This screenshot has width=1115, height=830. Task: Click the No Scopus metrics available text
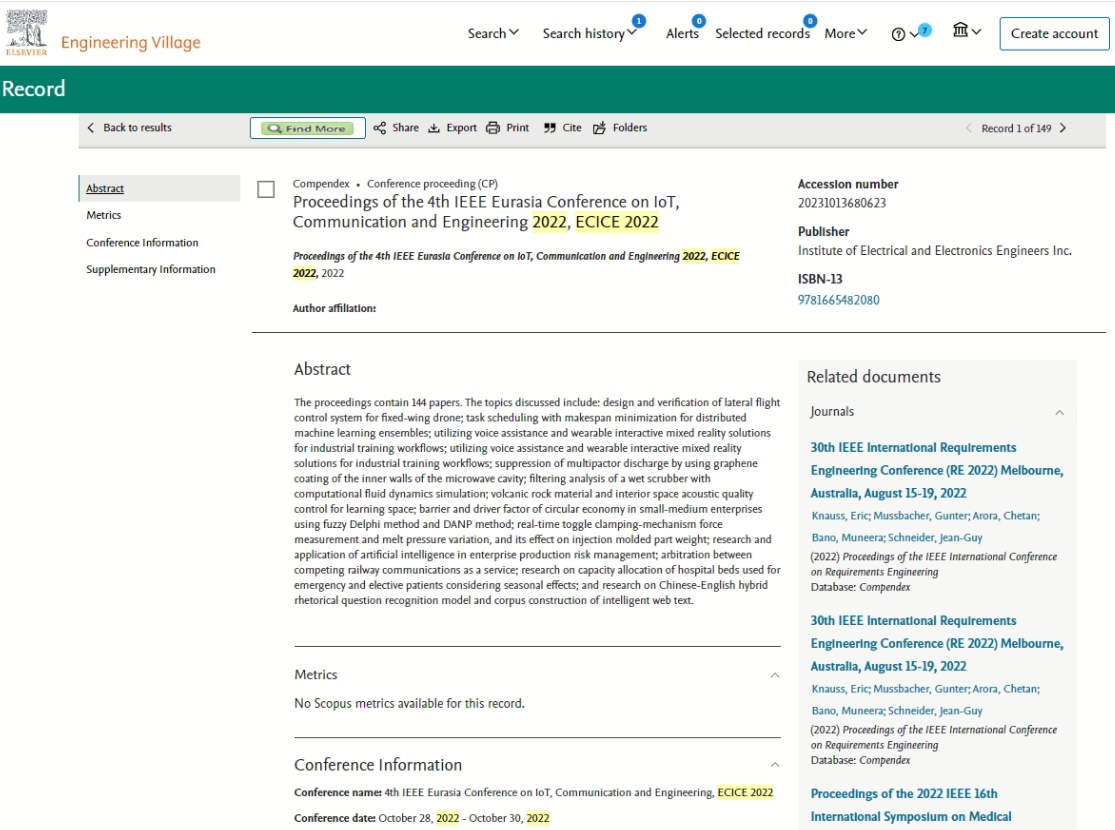click(x=410, y=703)
